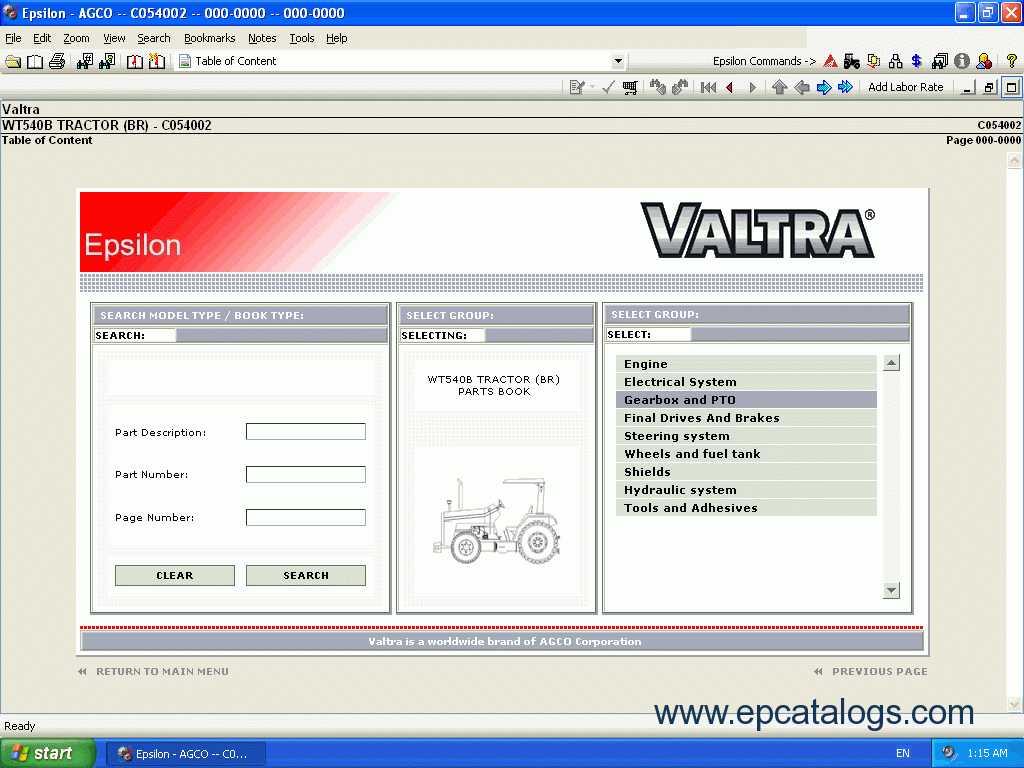Open the Zoom menu
This screenshot has width=1024, height=768.
tap(76, 38)
